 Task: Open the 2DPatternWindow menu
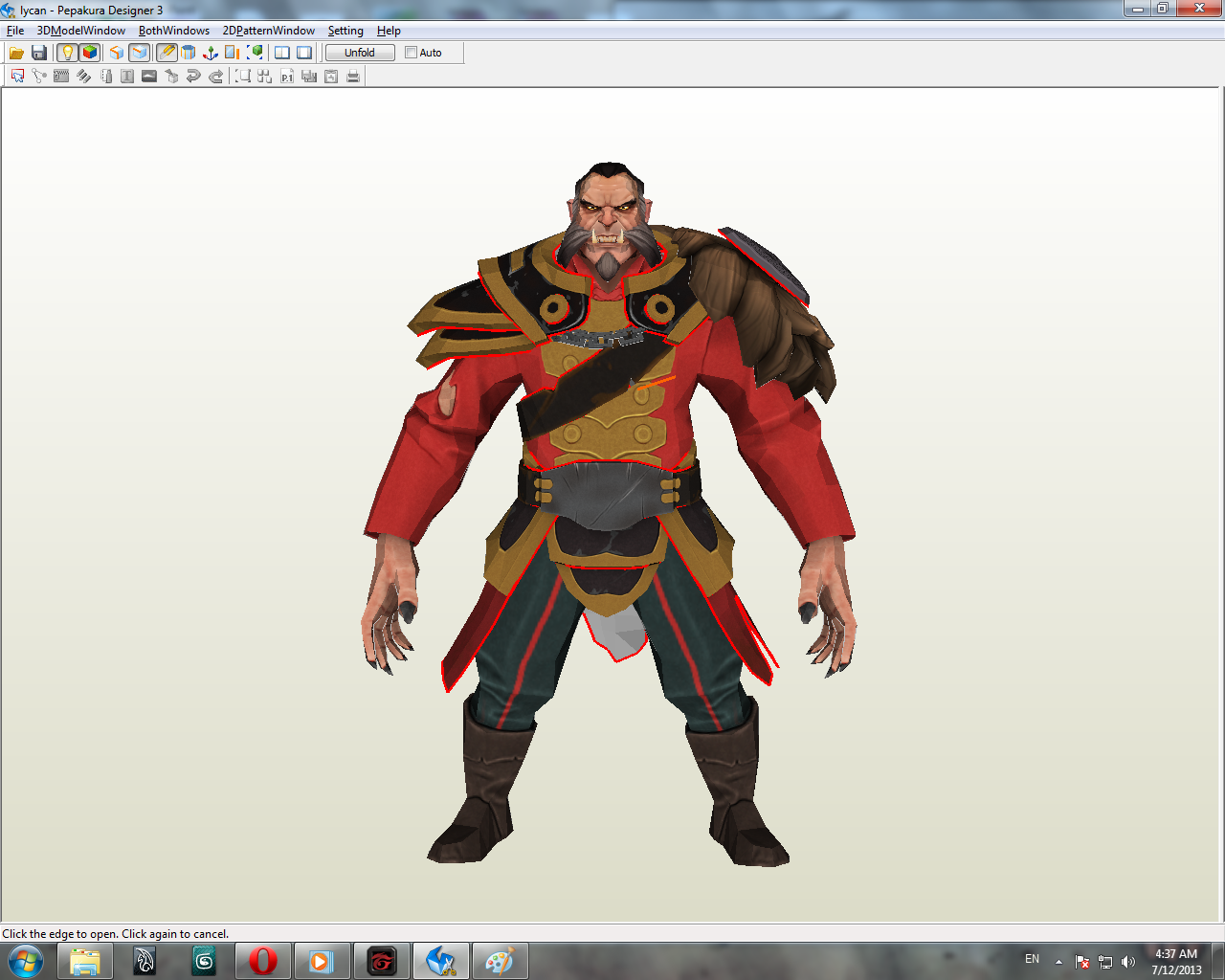[268, 31]
